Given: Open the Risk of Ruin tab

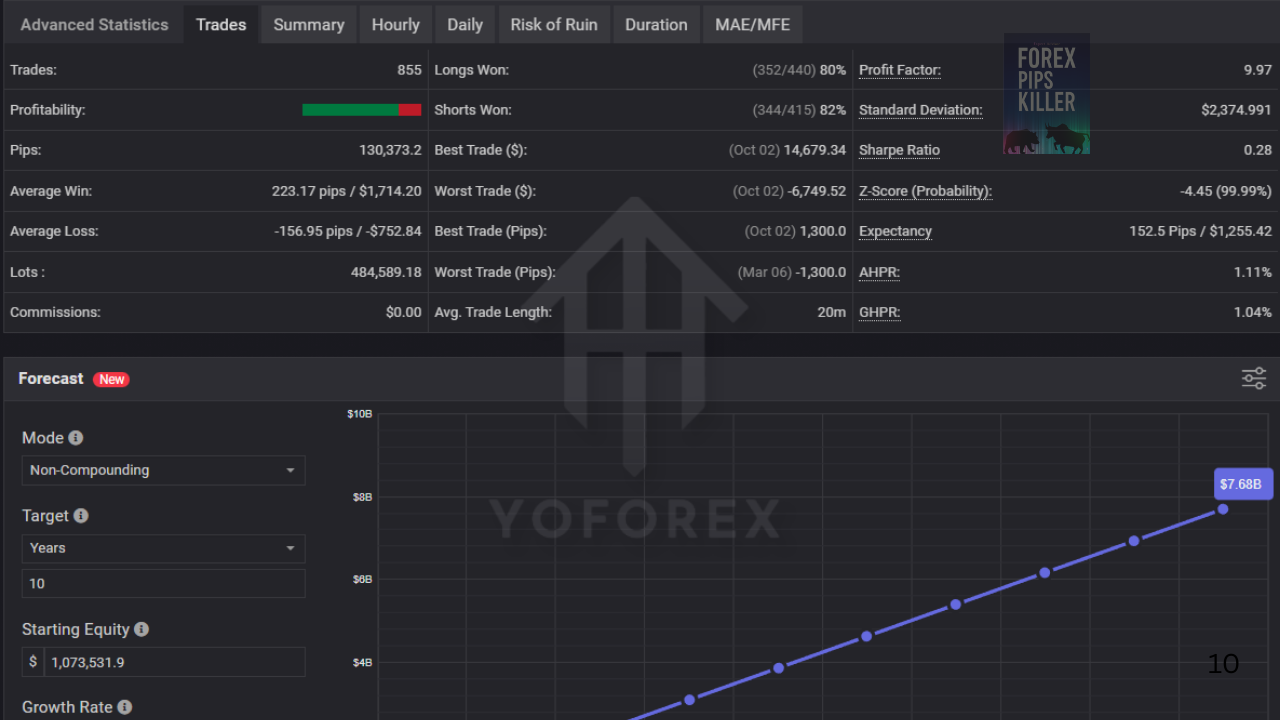Looking at the screenshot, I should pyautogui.click(x=554, y=24).
